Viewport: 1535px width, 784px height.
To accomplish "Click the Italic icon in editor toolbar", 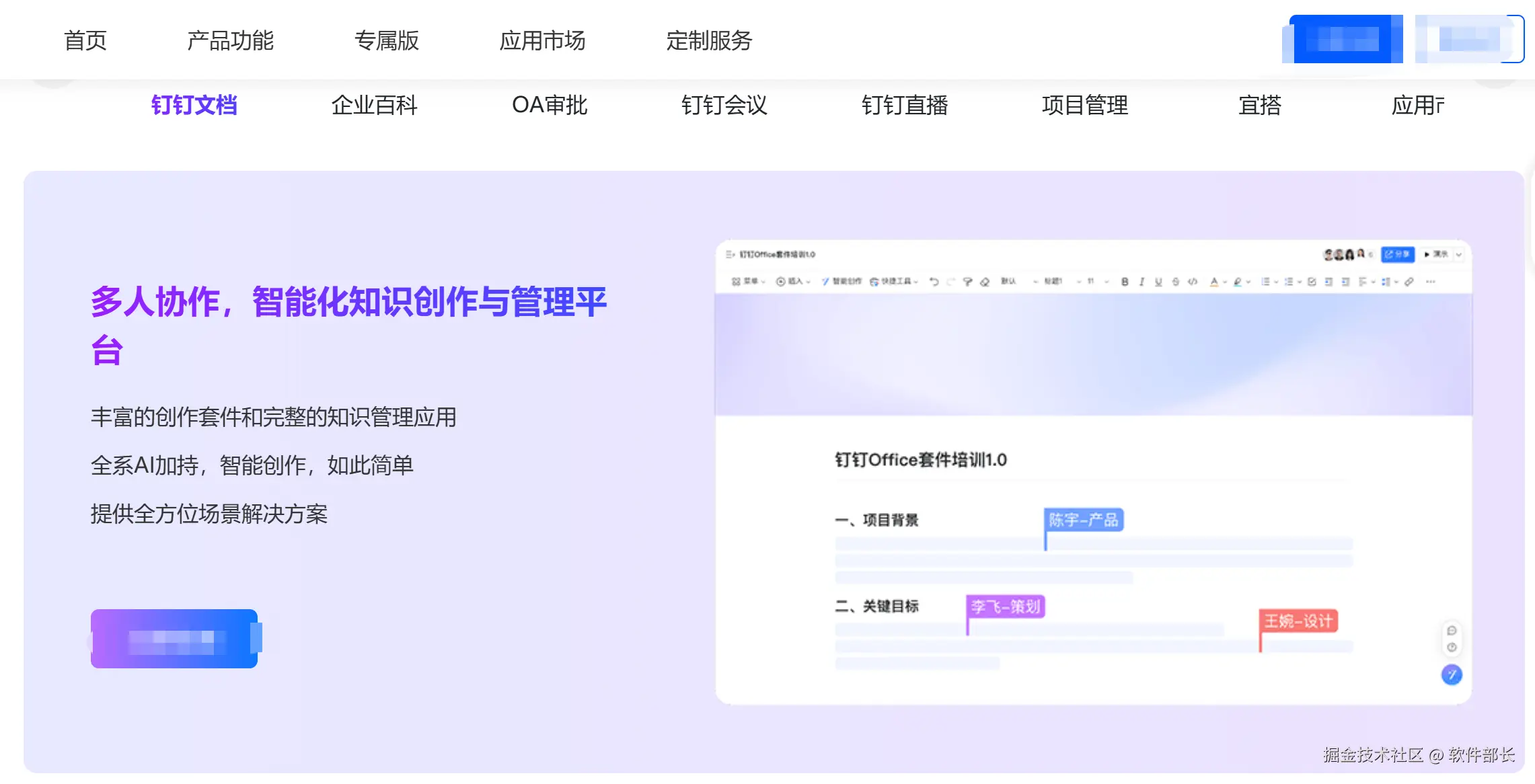I will pos(1141,282).
